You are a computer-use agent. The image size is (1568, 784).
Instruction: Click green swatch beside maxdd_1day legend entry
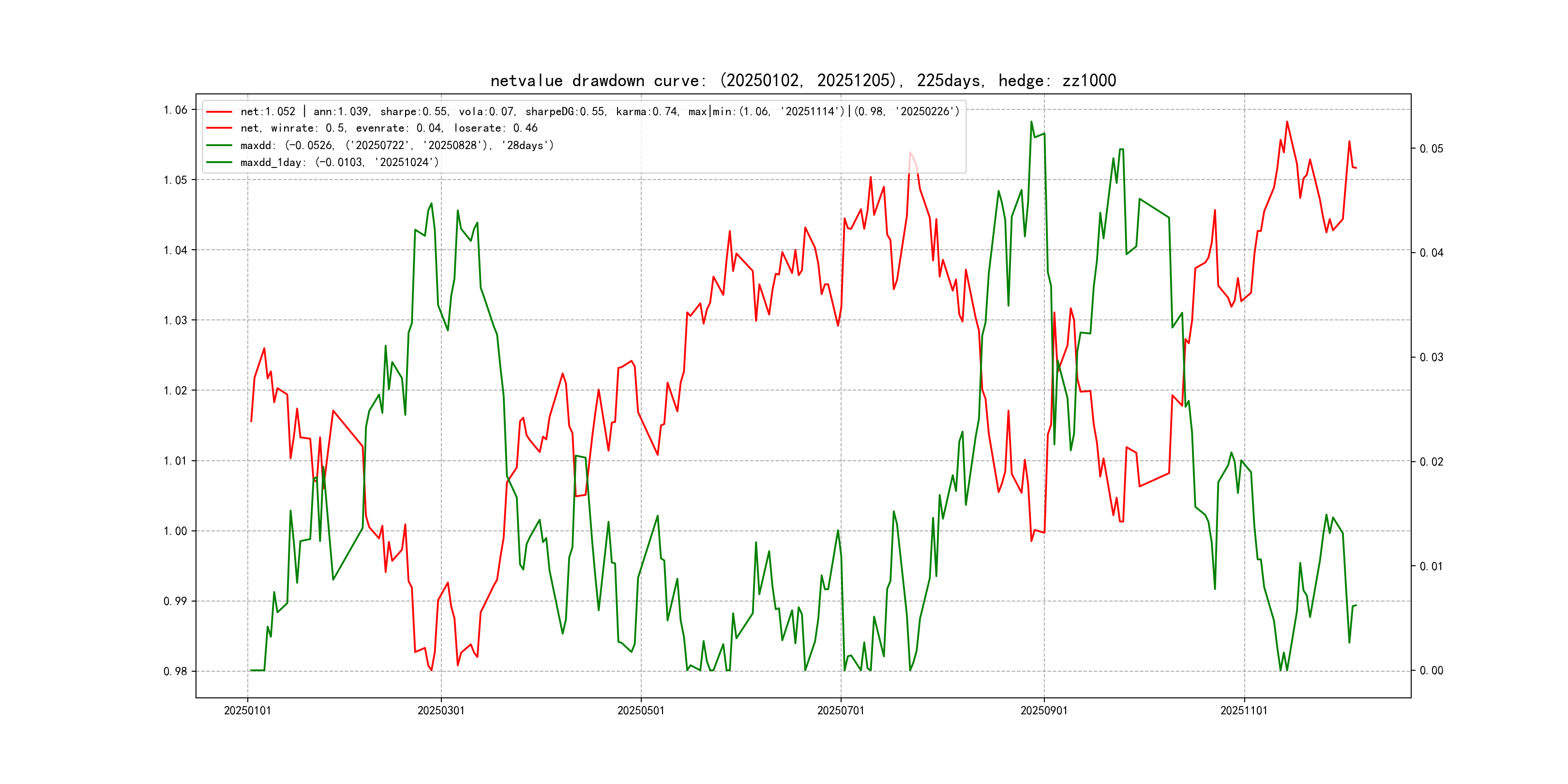click(x=219, y=163)
